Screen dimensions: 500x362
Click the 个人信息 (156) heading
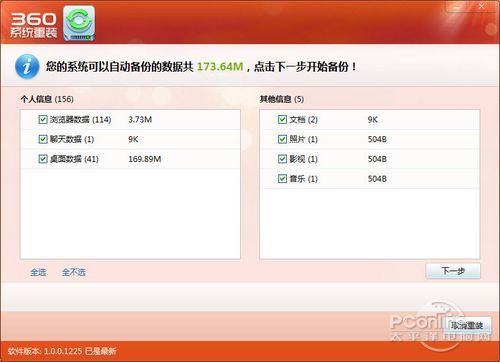click(x=47, y=99)
